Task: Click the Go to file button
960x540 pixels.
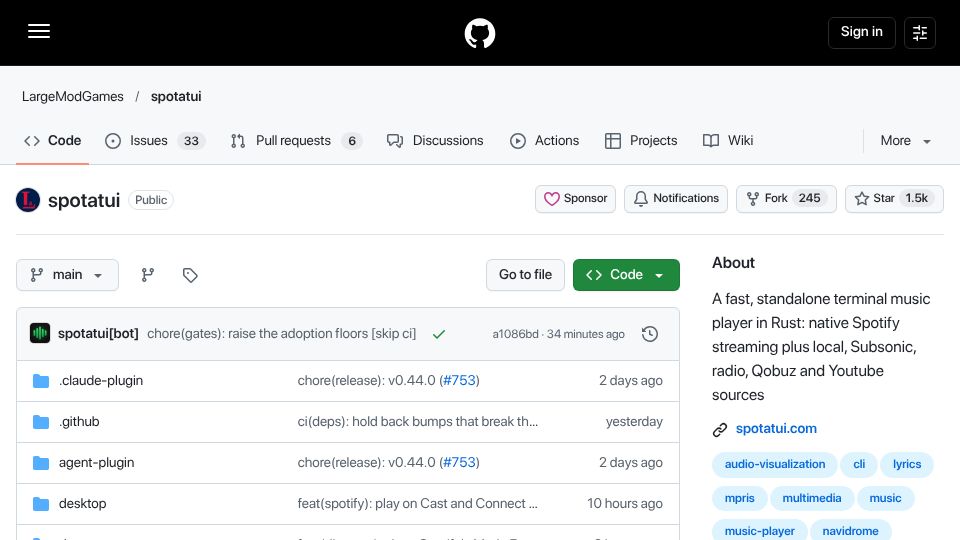Action: click(x=525, y=275)
